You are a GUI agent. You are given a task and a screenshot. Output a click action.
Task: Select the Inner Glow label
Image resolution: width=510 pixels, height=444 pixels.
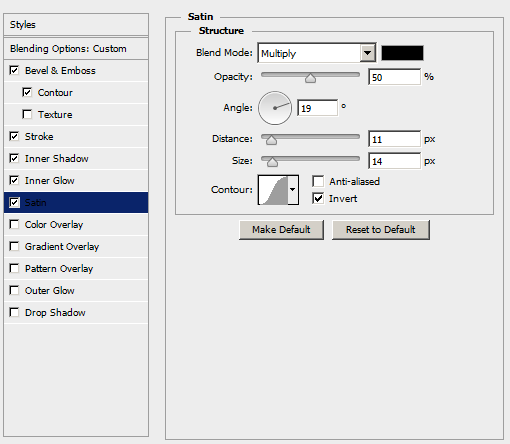[x=50, y=181]
